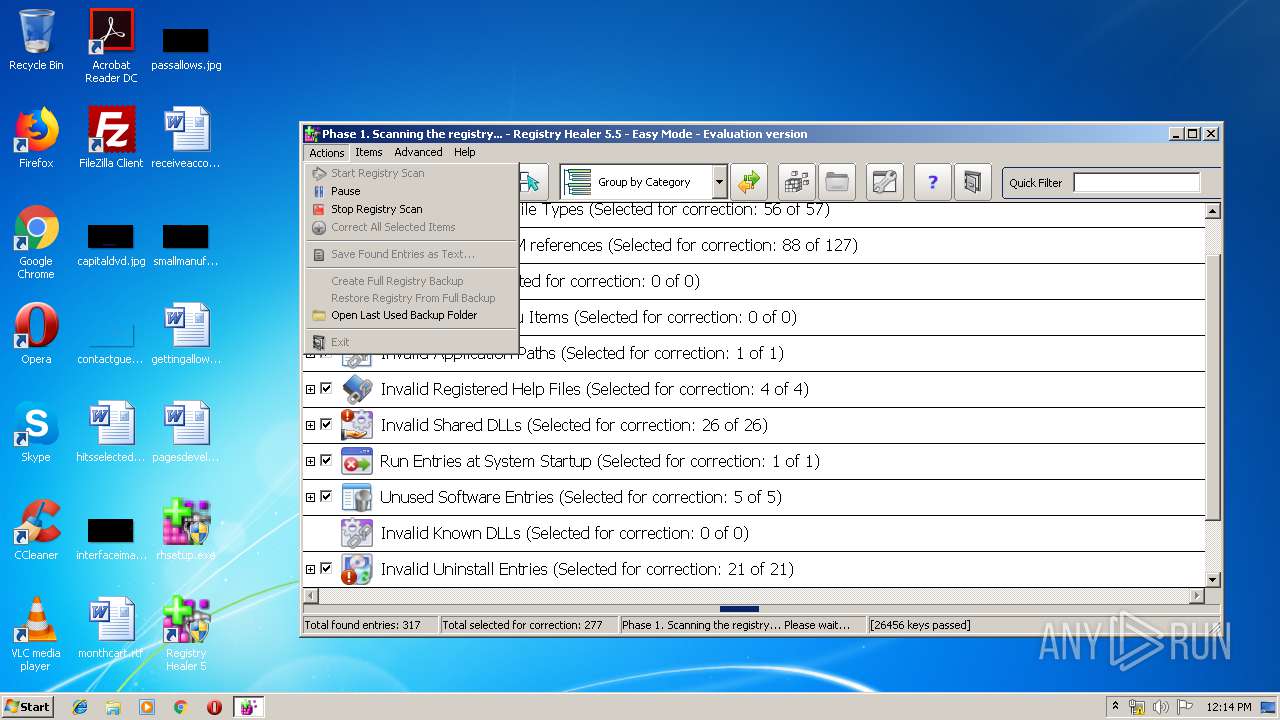Viewport: 1280px width, 720px height.
Task: Open the Advanced menu
Action: [x=418, y=152]
